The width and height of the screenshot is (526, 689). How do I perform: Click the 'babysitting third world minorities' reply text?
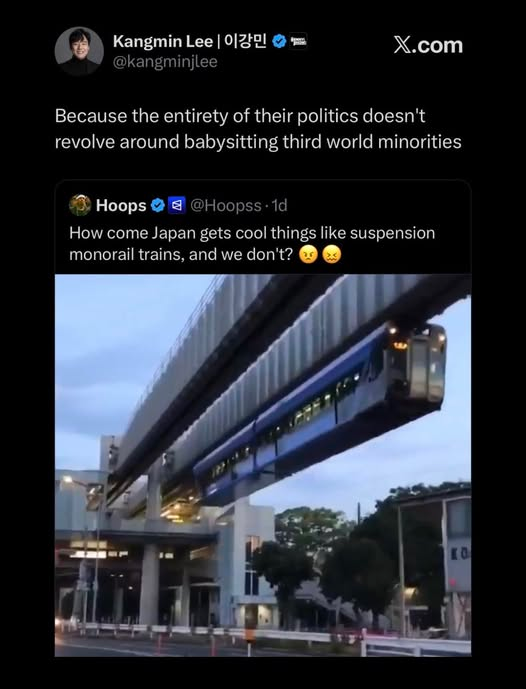(323, 142)
